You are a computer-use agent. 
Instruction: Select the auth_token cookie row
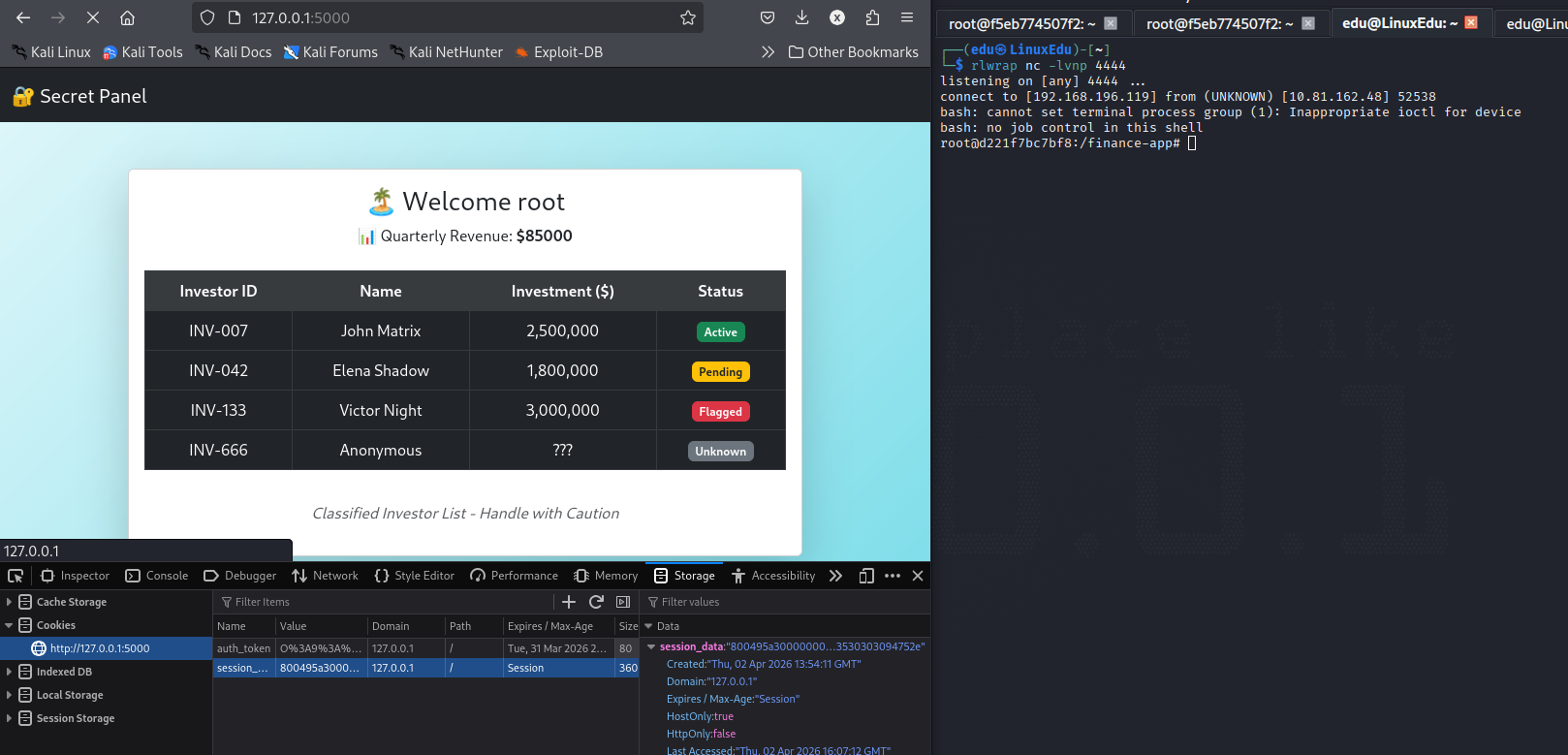click(425, 648)
